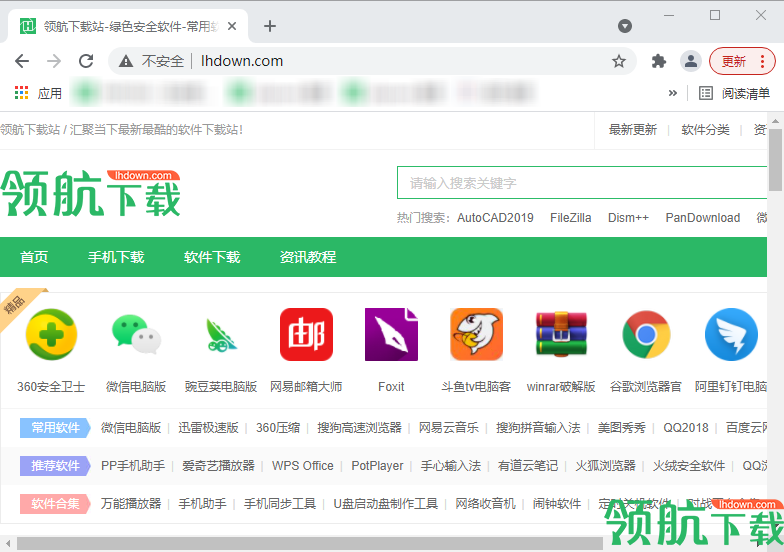Select the 软件下载 navigation tab
This screenshot has width=784, height=552.
tap(212, 257)
